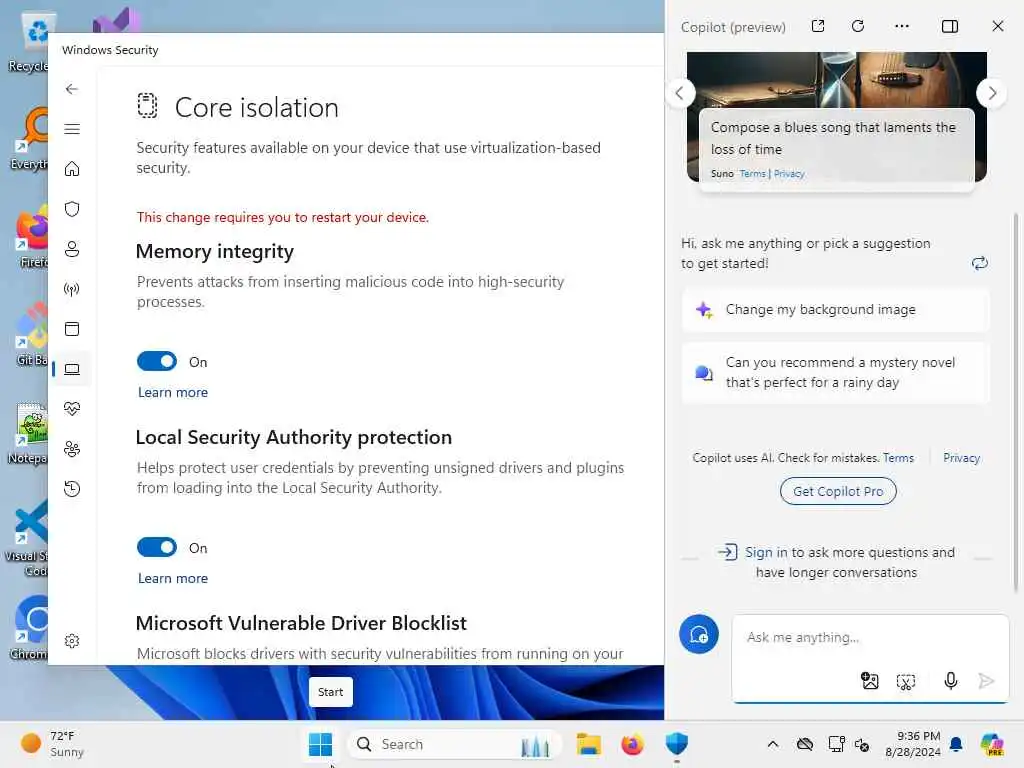
Task: Open Home in Windows Security sidebar
Action: tap(72, 168)
